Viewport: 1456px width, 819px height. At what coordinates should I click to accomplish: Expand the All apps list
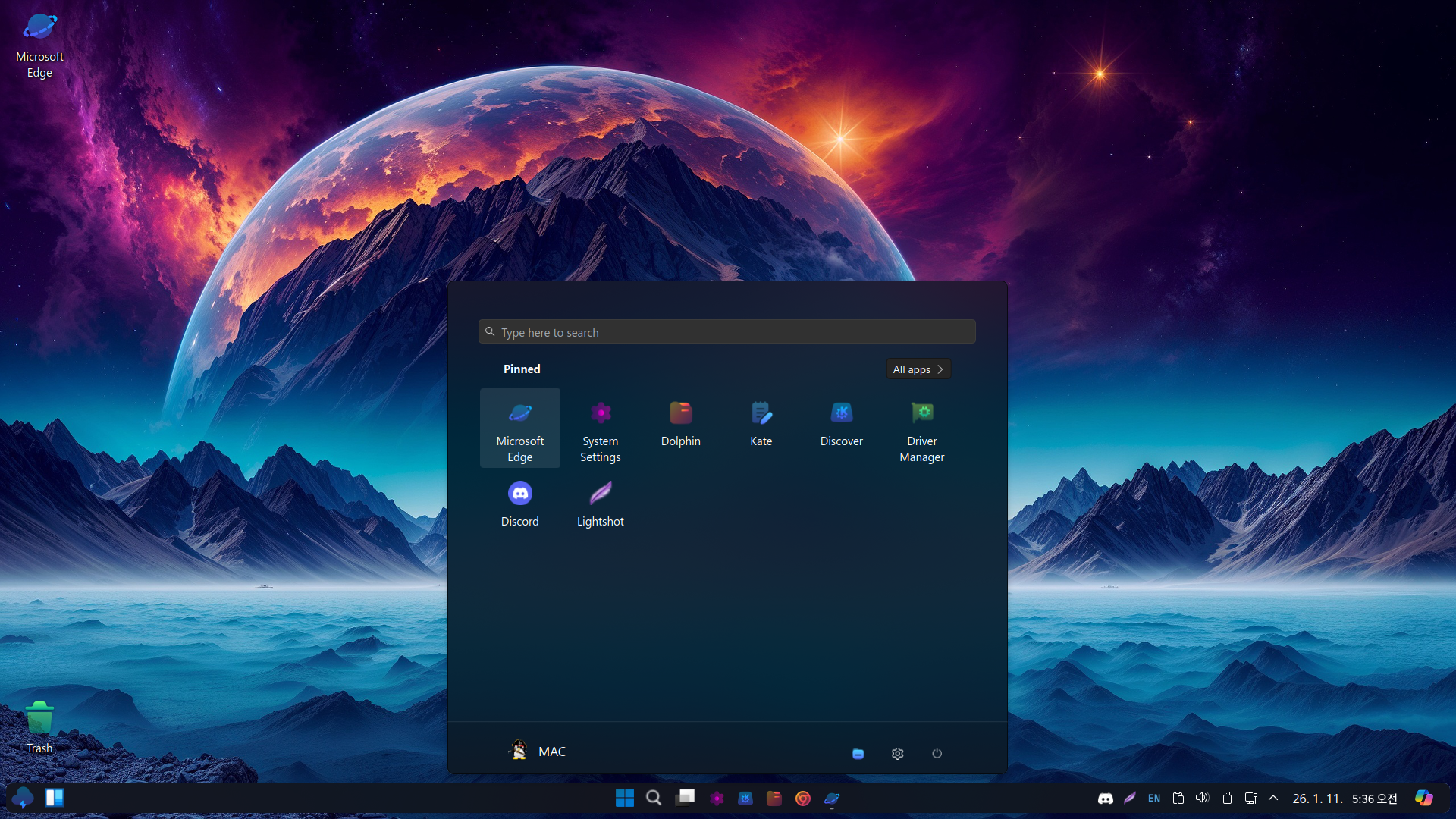(918, 369)
